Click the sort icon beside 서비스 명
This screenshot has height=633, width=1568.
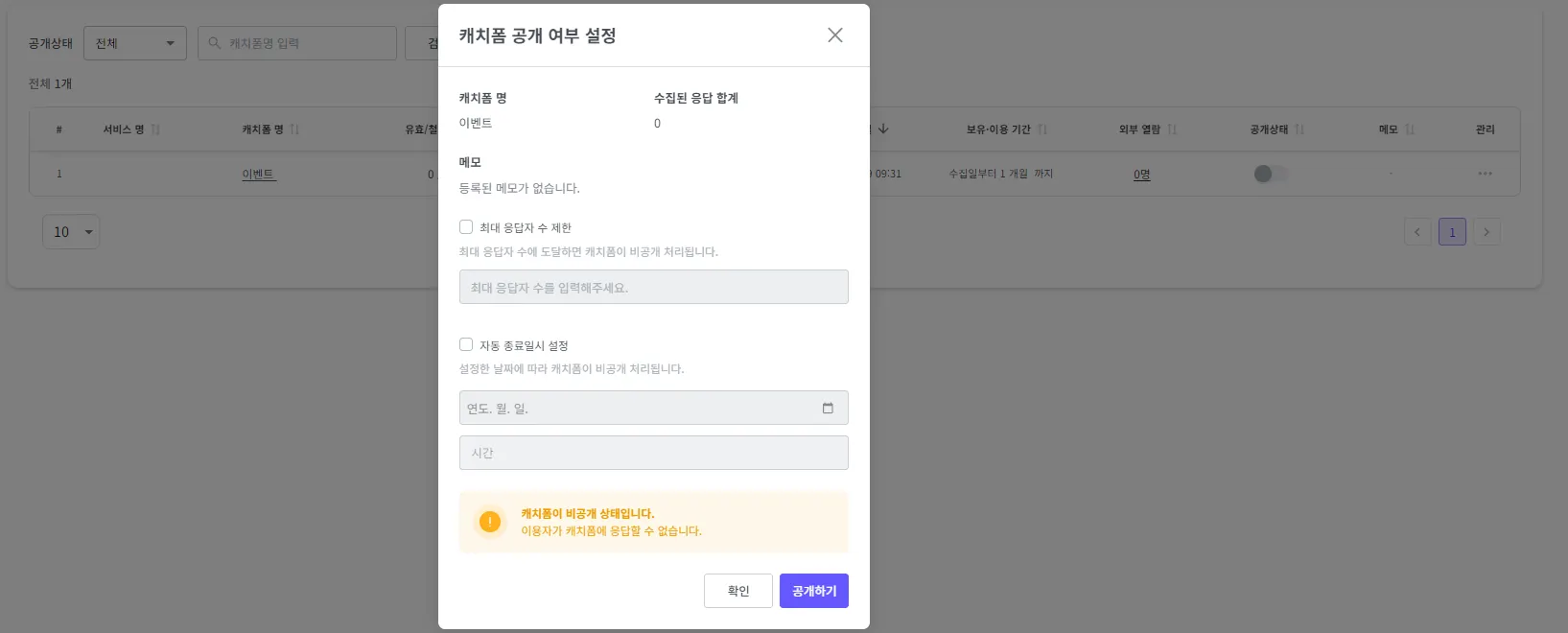[155, 129]
